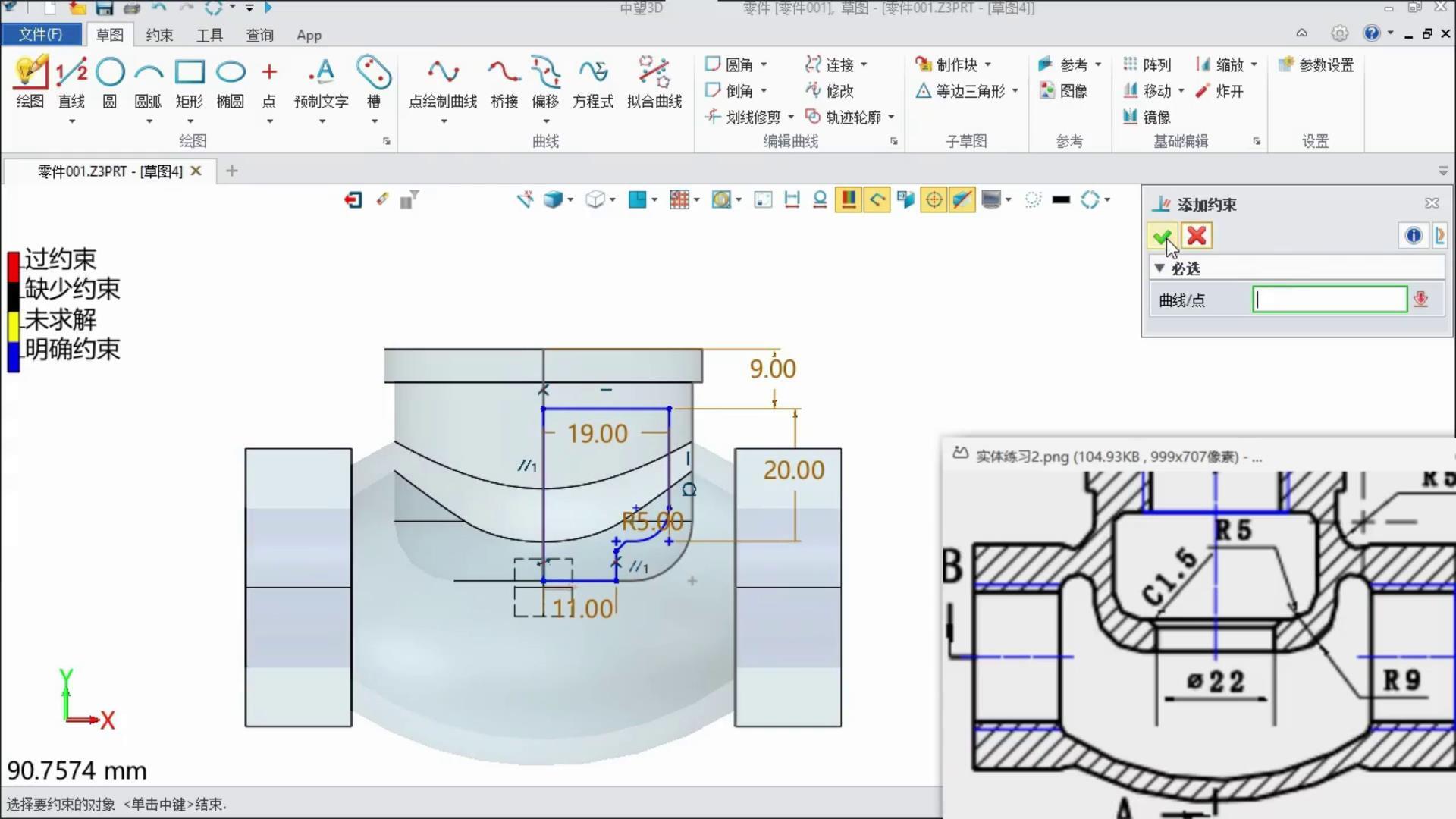The height and width of the screenshot is (819, 1456).
Task: Confirm constraint with green checkmark button
Action: coord(1162,237)
